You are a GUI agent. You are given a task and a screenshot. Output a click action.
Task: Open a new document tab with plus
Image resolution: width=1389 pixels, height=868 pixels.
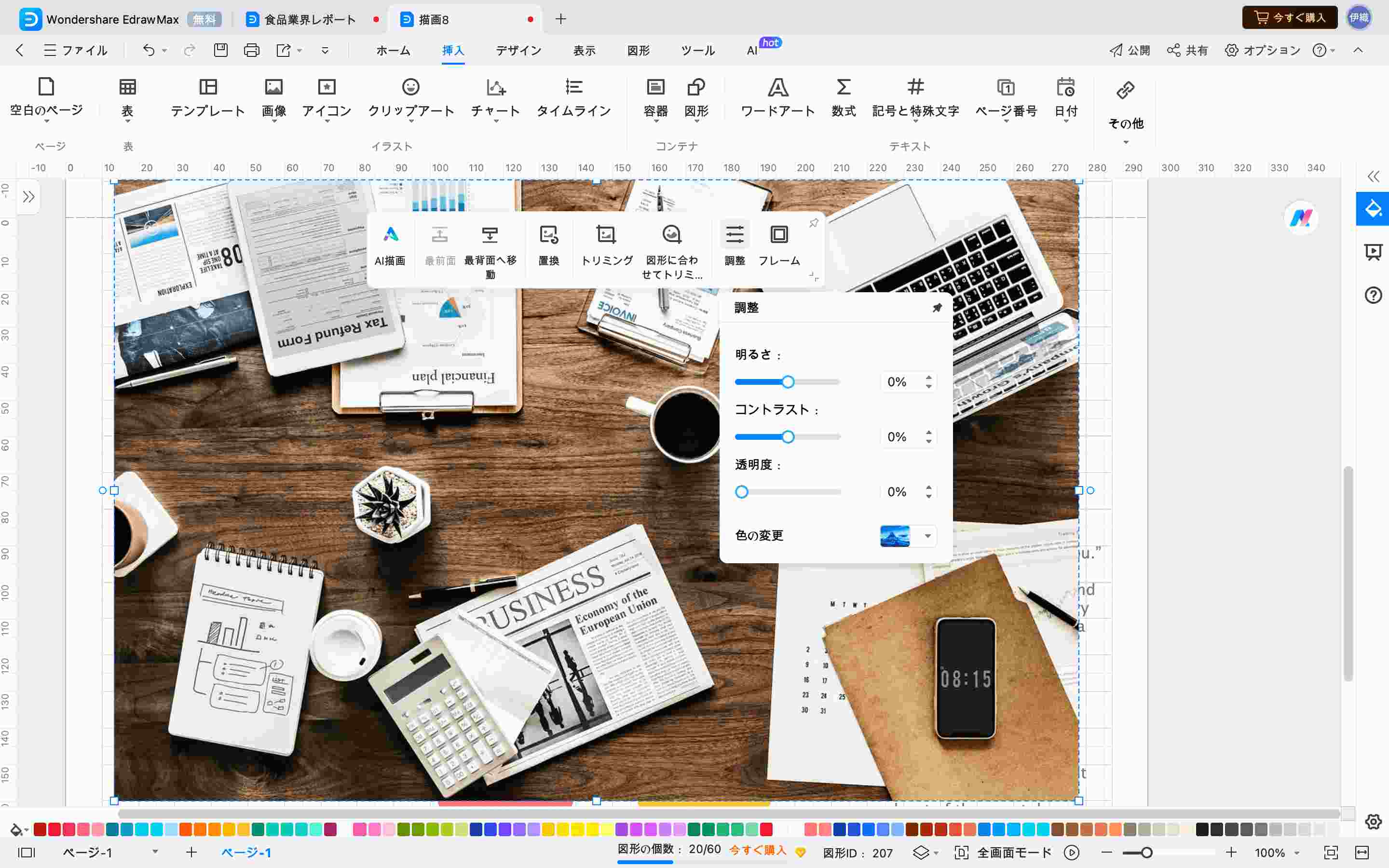coord(561,19)
